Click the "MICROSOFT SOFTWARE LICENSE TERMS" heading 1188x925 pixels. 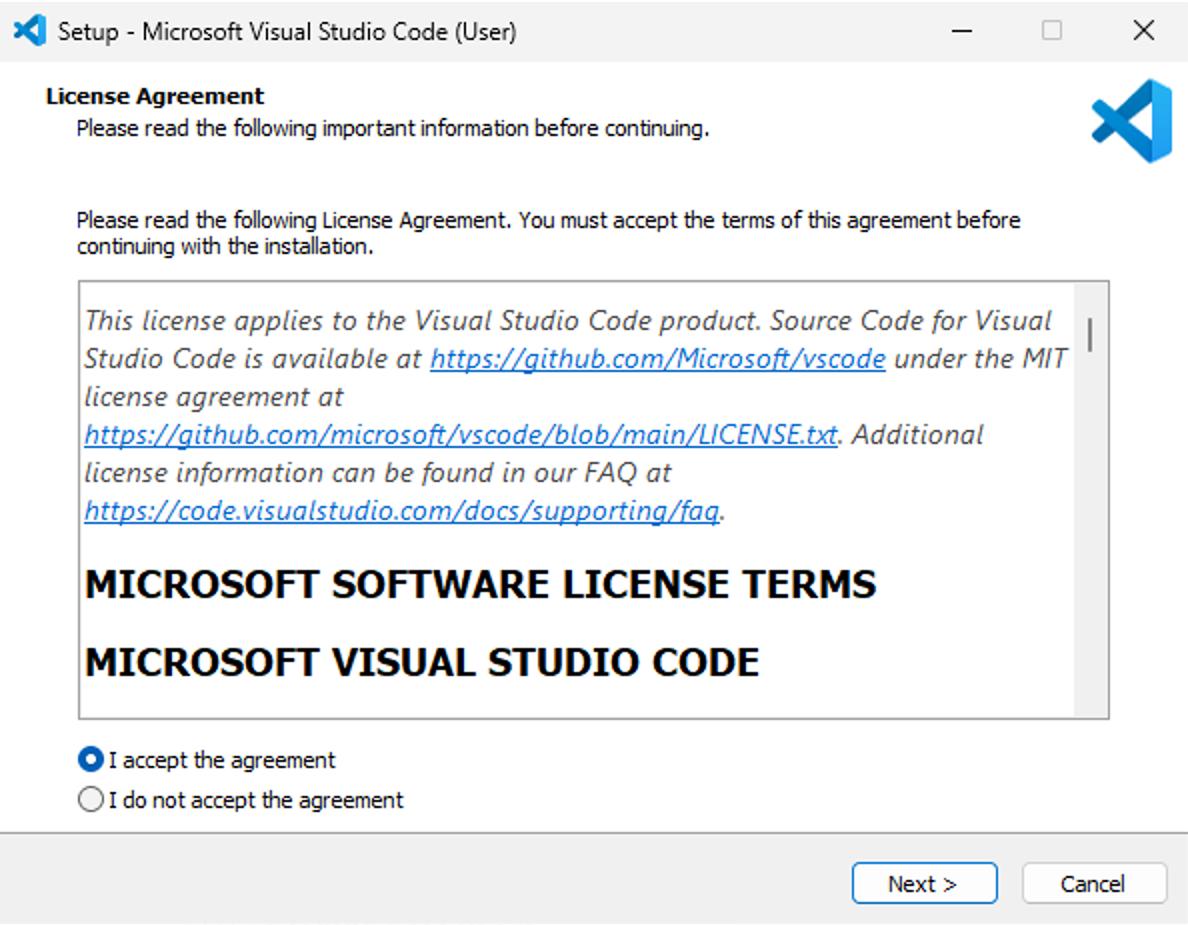click(480, 585)
